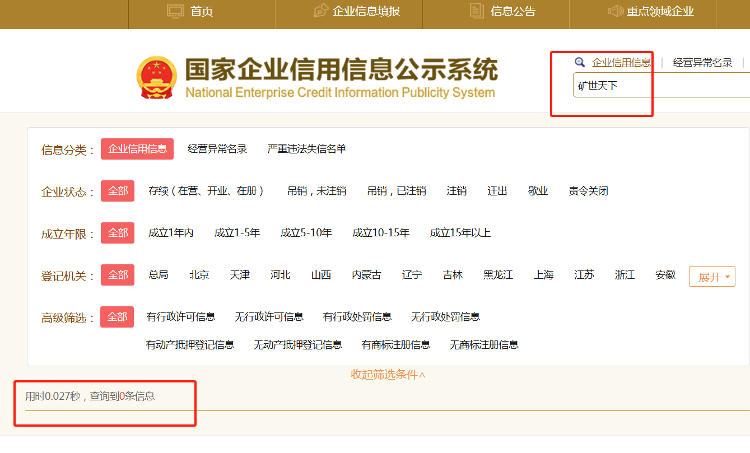The width and height of the screenshot is (750, 453).
Task: Open the 首页 navigation tab
Action: tap(202, 11)
